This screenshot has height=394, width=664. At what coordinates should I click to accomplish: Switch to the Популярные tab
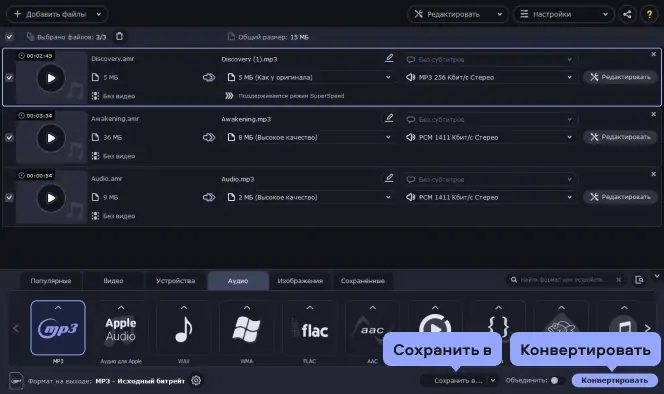(51, 281)
